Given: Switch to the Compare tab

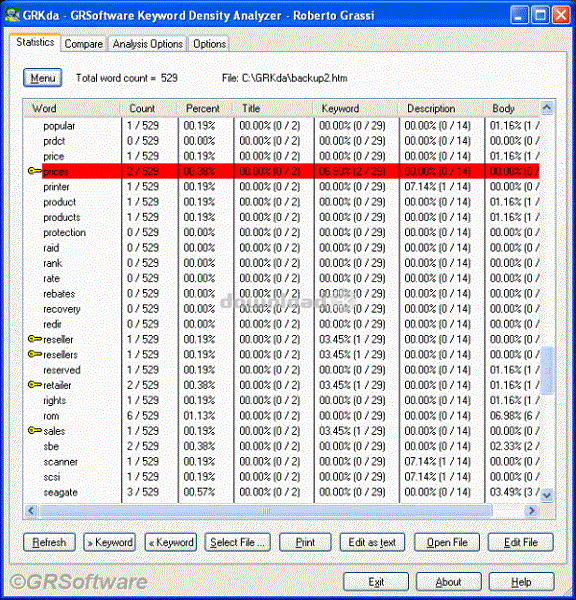Looking at the screenshot, I should (x=83, y=44).
